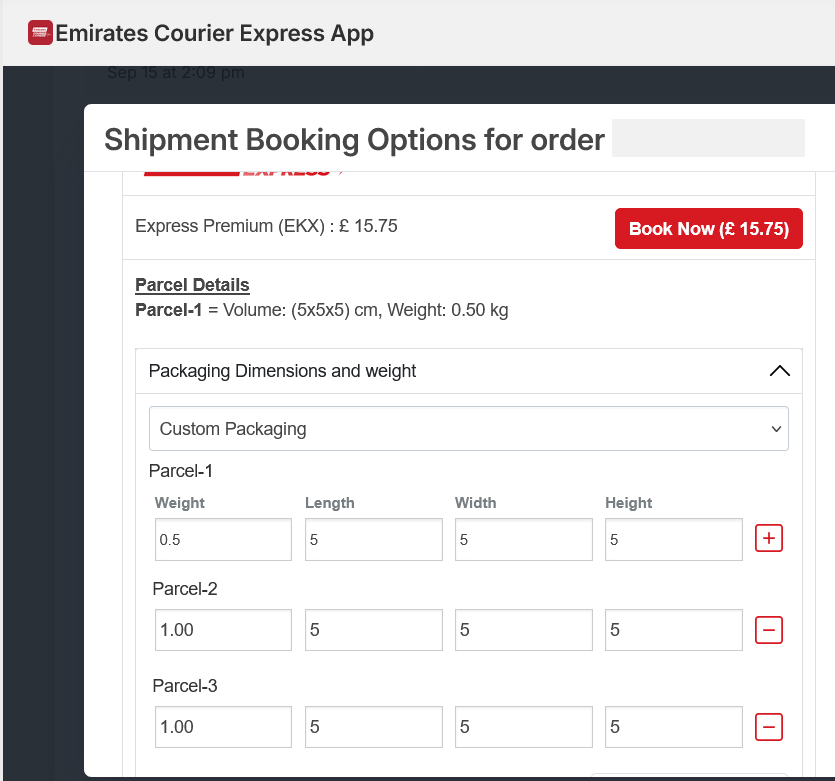Remove Parcel-2 with its minus icon

[x=768, y=630]
